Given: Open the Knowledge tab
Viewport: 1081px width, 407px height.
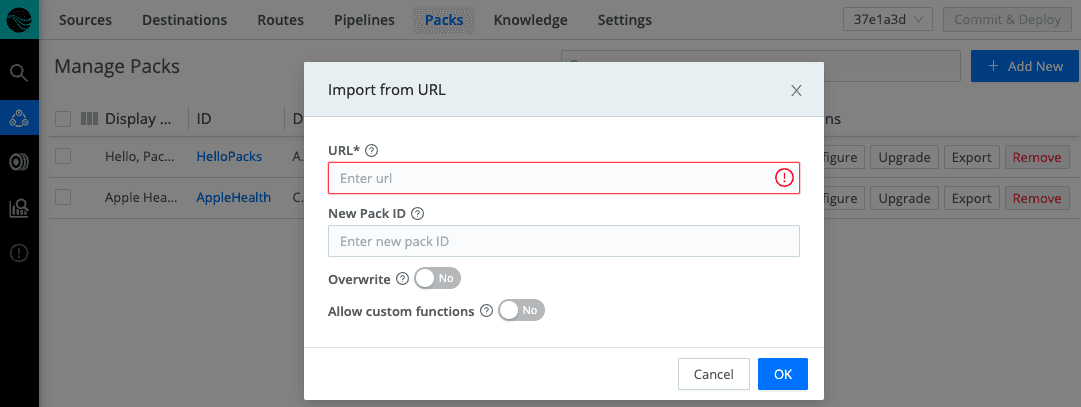Looking at the screenshot, I should point(530,20).
